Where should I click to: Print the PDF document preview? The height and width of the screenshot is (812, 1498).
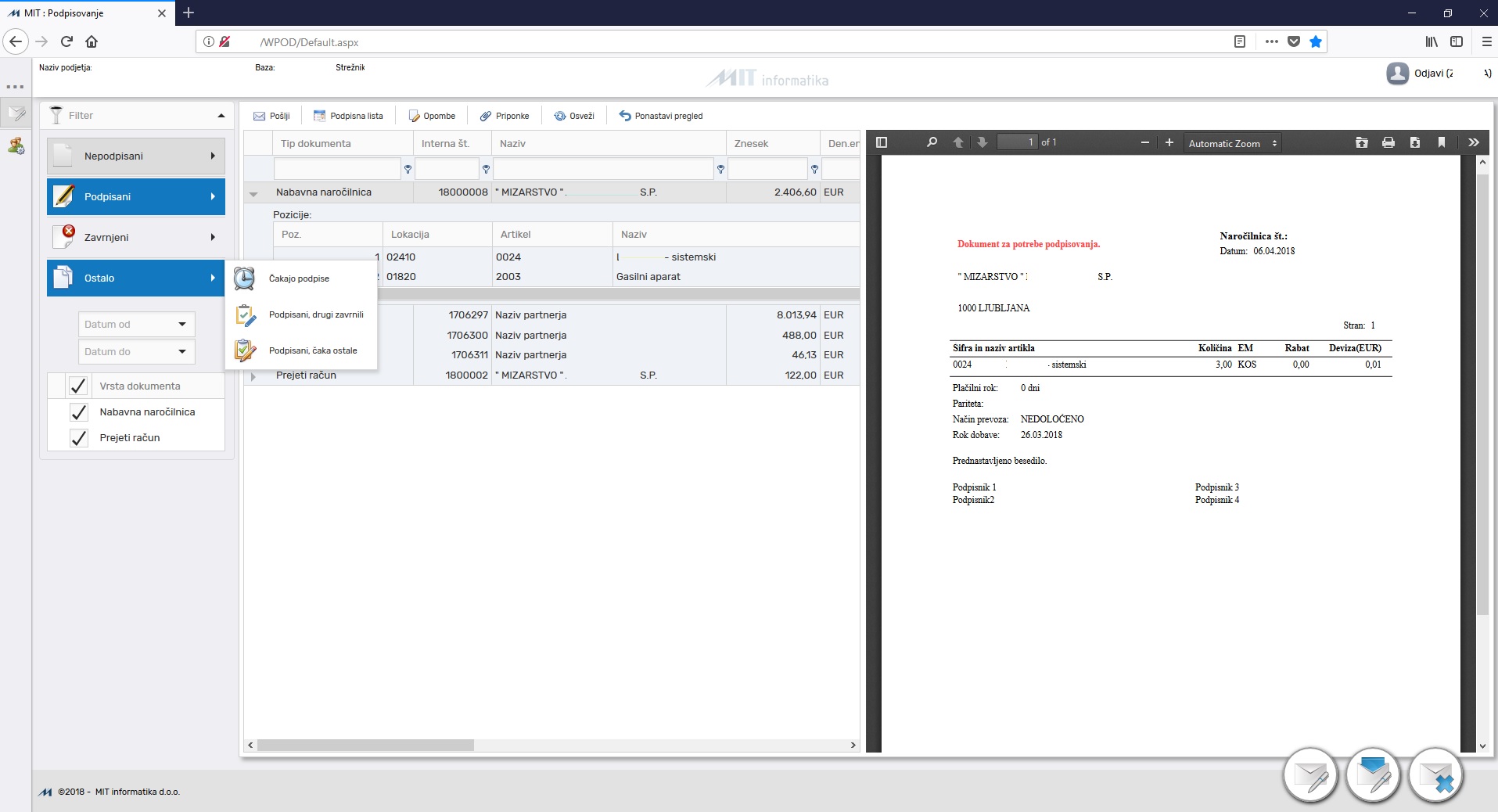click(x=1388, y=142)
